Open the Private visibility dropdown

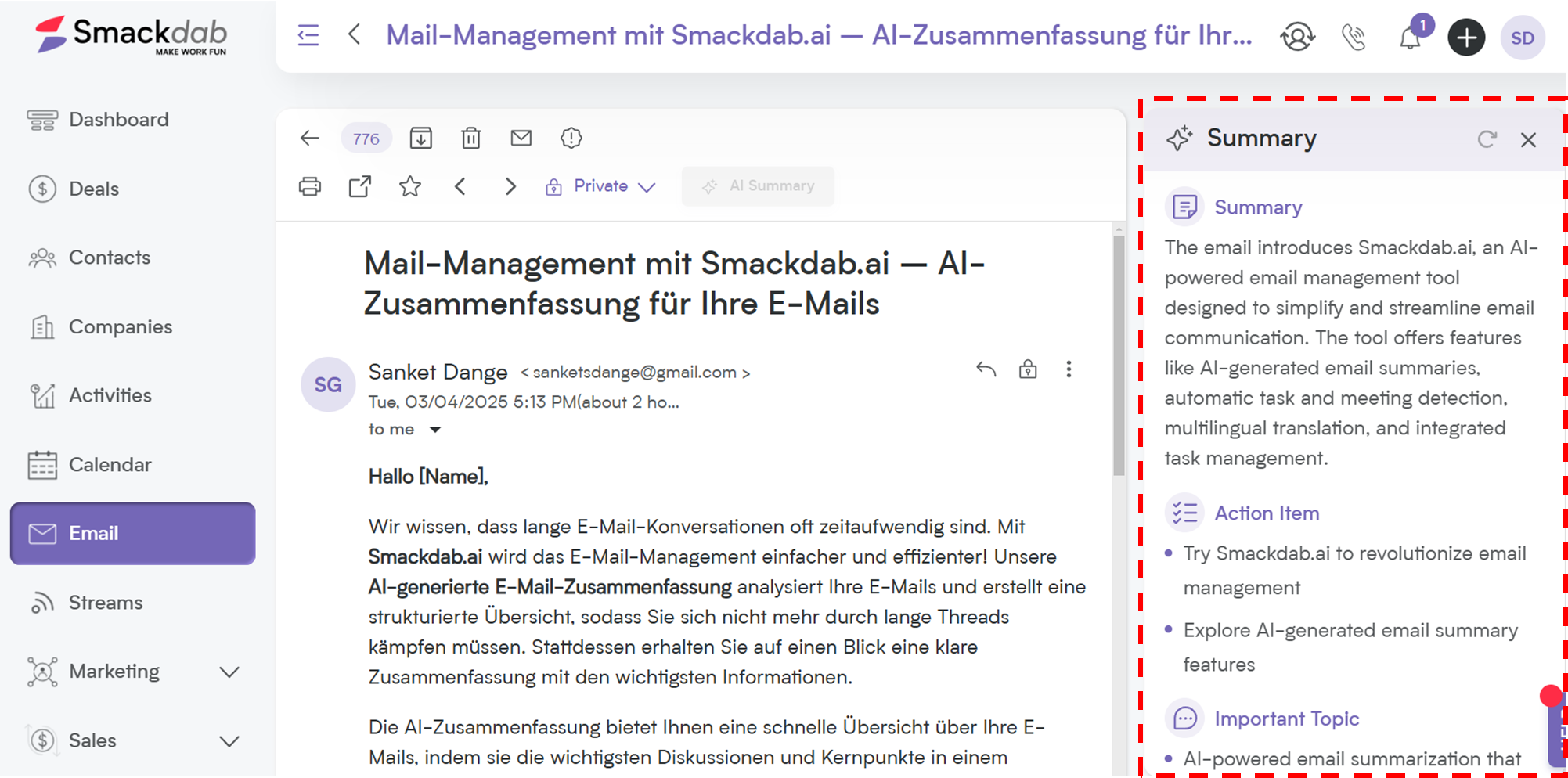[600, 186]
